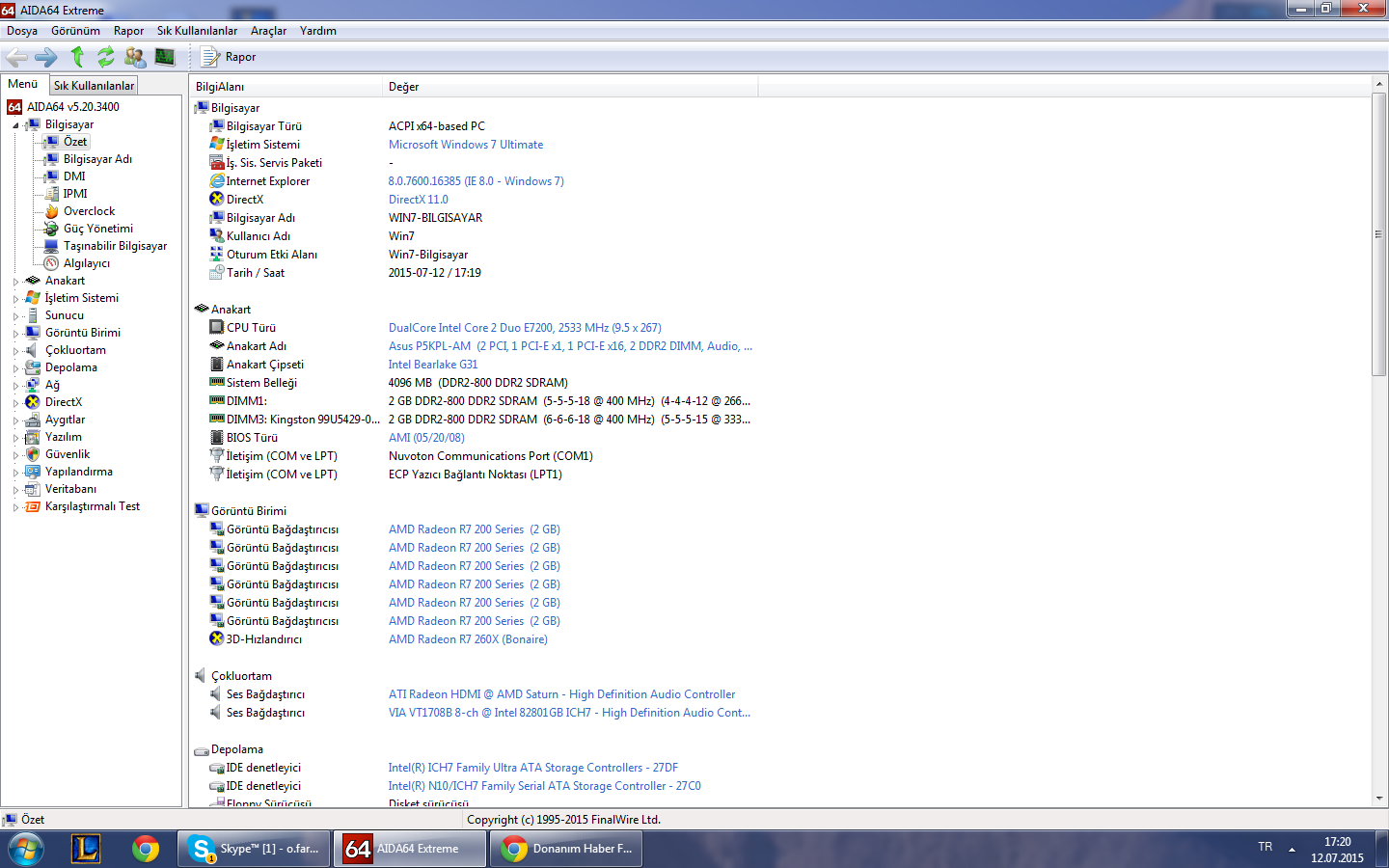Click the 3D-Hızlandırıcı row icon
1389x868 pixels.
point(217,639)
